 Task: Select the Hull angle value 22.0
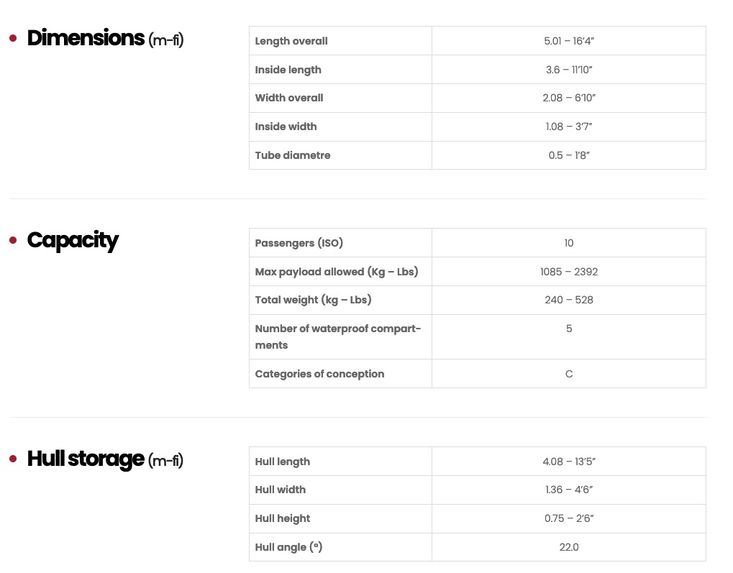click(x=568, y=547)
